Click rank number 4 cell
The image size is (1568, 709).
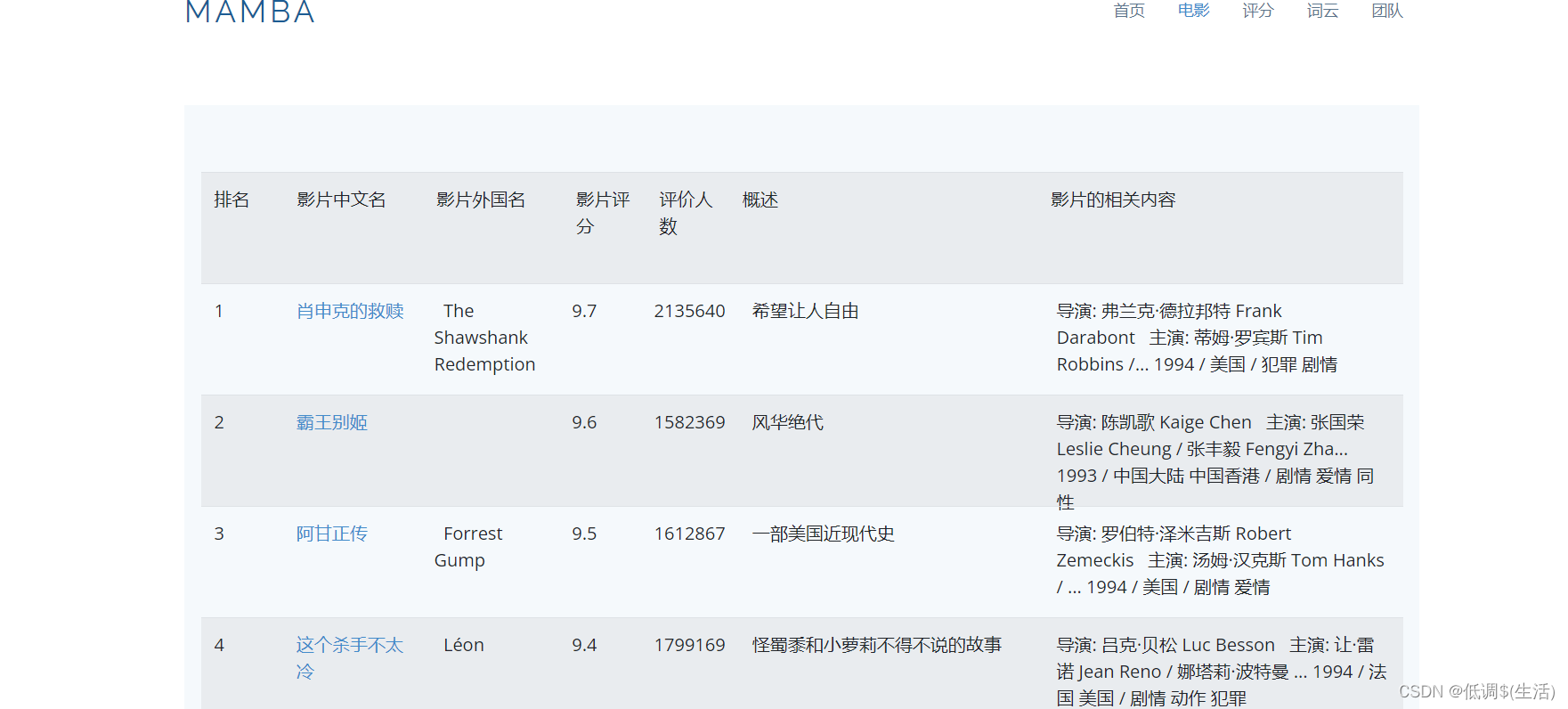[219, 645]
